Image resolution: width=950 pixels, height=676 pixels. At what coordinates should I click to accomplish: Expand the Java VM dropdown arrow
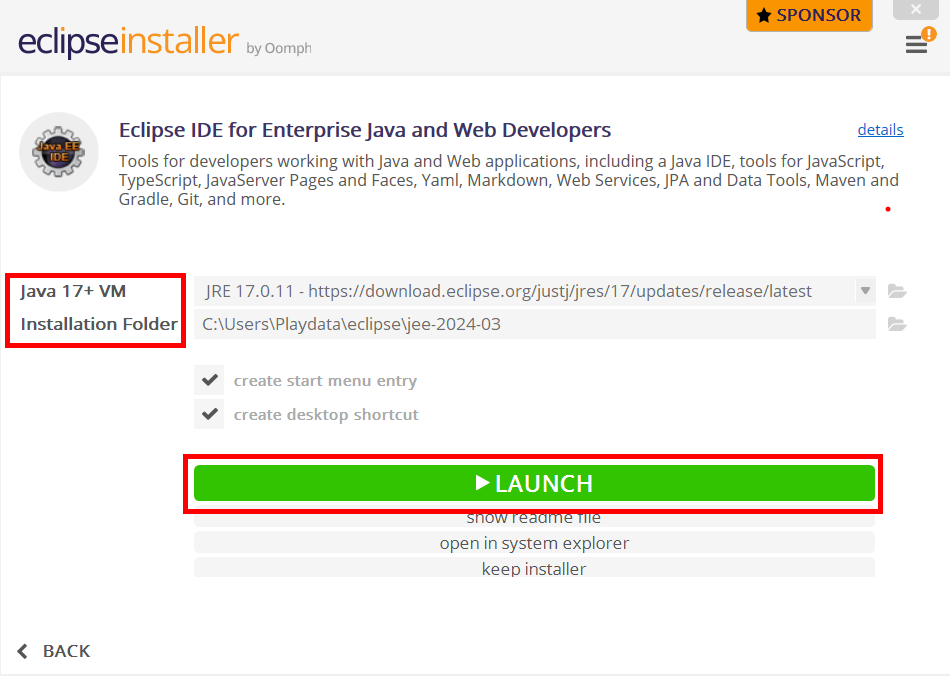865,291
